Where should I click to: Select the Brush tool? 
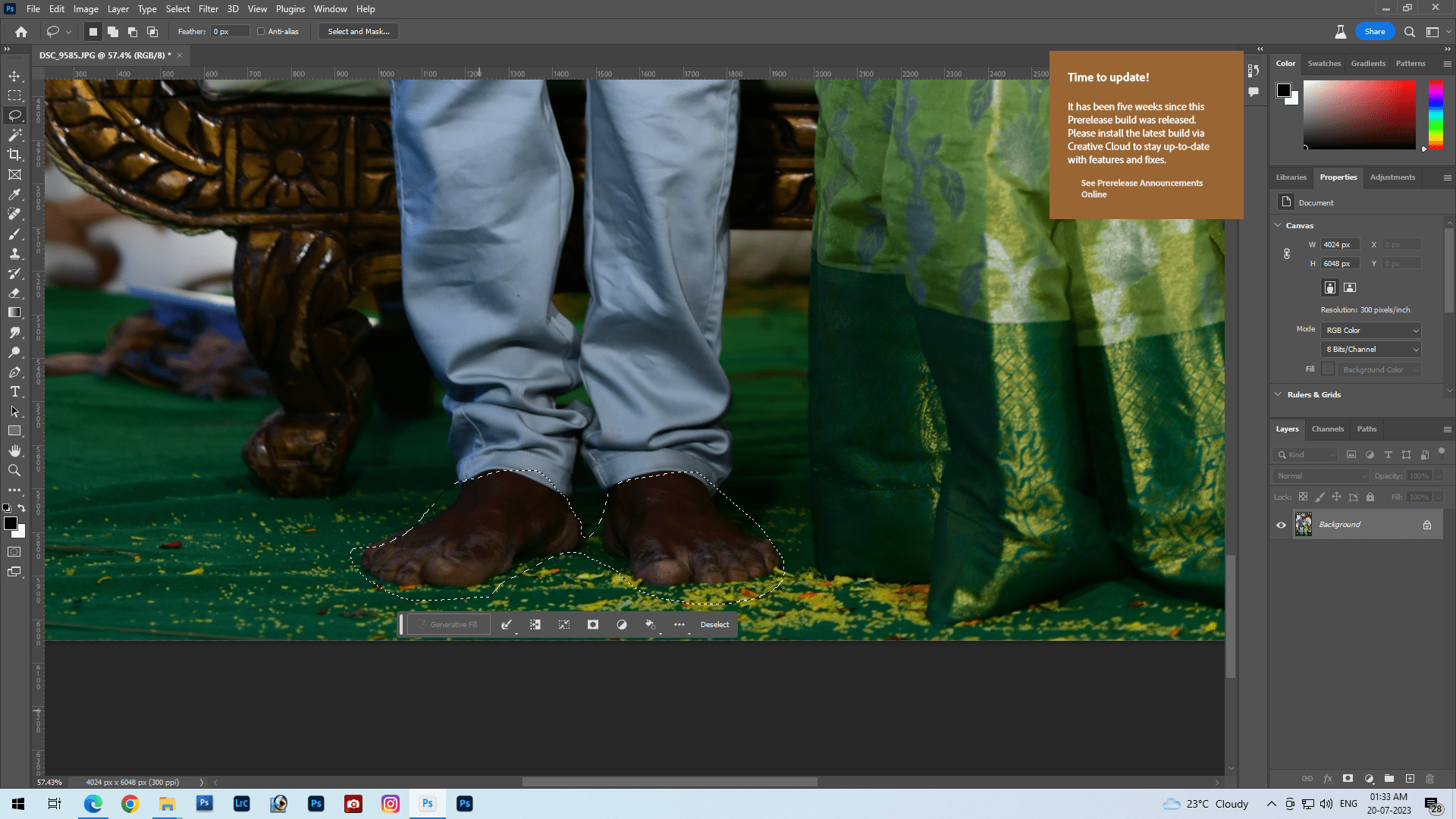coord(15,234)
